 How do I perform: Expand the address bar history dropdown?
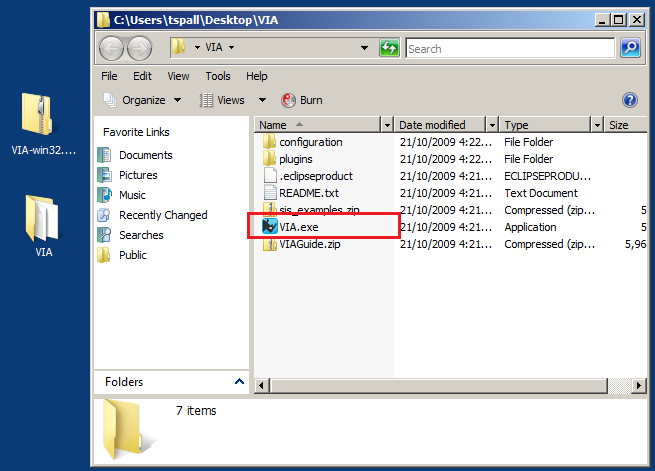(364, 48)
